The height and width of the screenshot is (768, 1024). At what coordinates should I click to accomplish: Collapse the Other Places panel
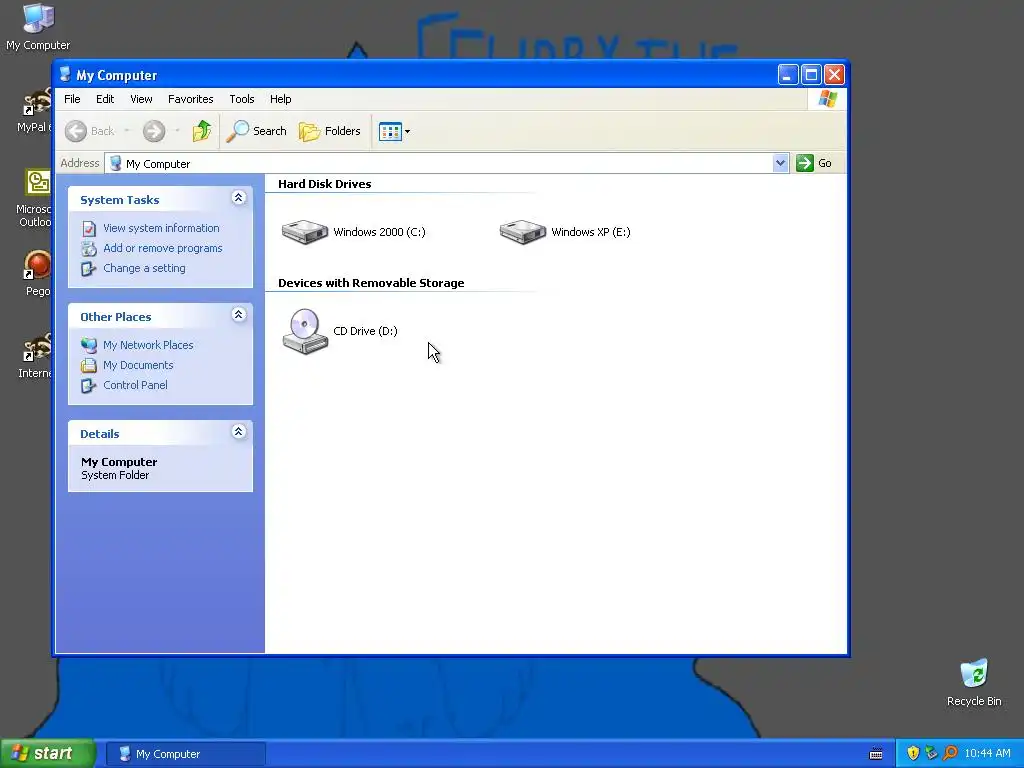tap(238, 315)
